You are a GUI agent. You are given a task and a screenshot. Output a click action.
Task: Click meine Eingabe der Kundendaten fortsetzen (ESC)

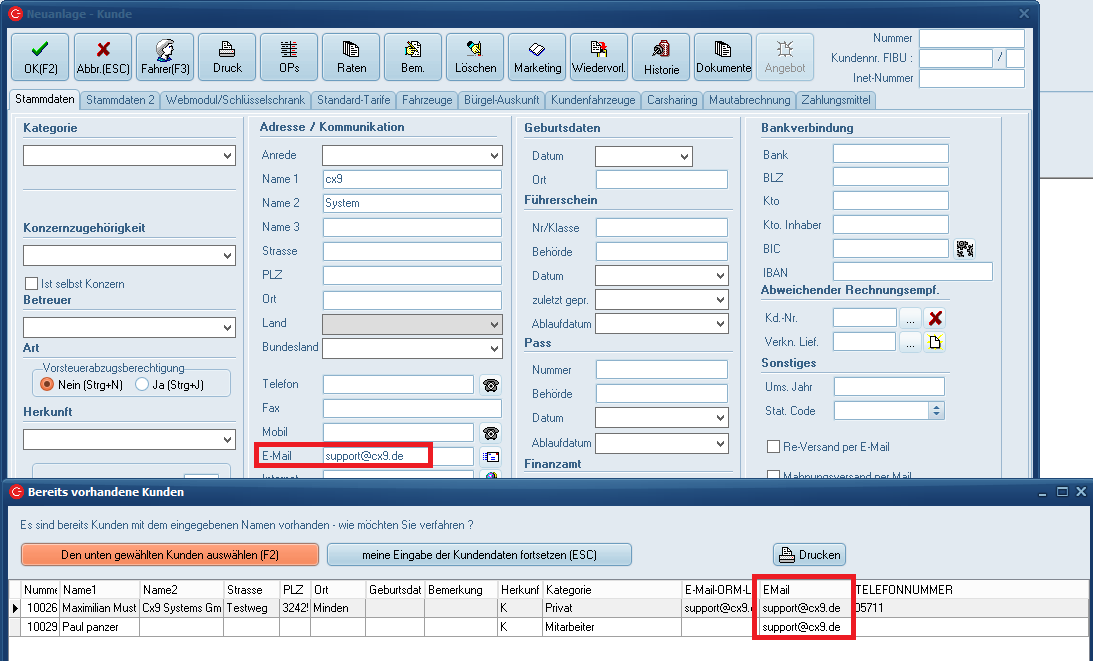(x=479, y=554)
